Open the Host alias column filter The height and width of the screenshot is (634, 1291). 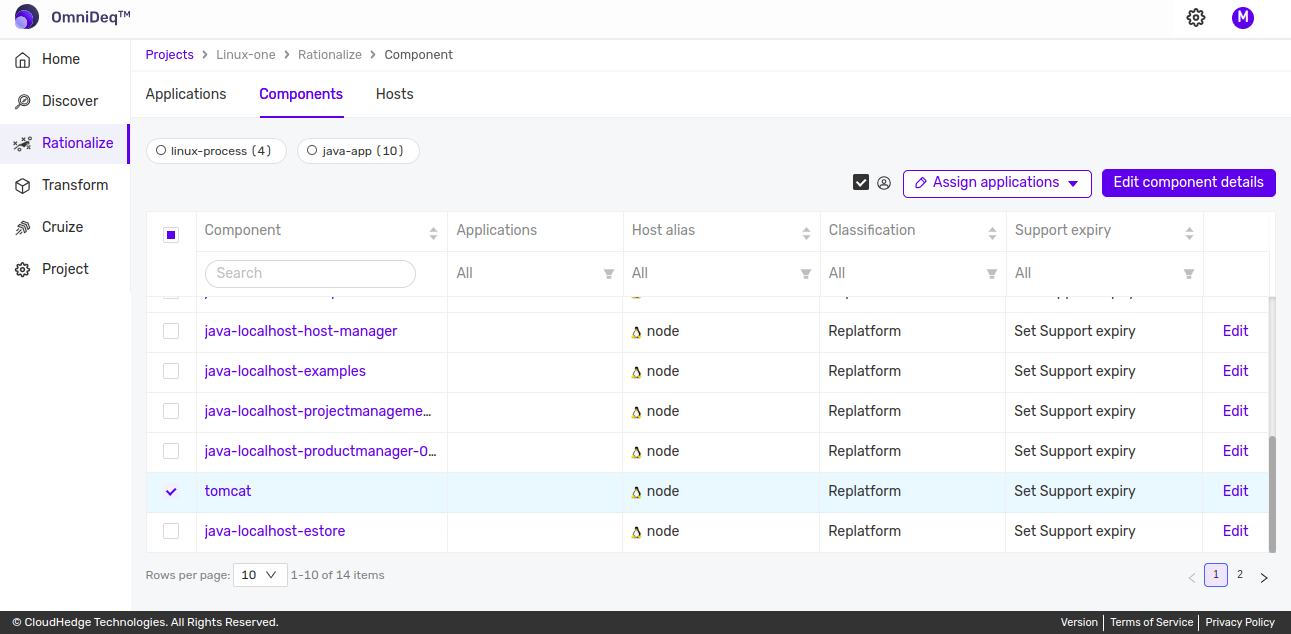(x=806, y=274)
